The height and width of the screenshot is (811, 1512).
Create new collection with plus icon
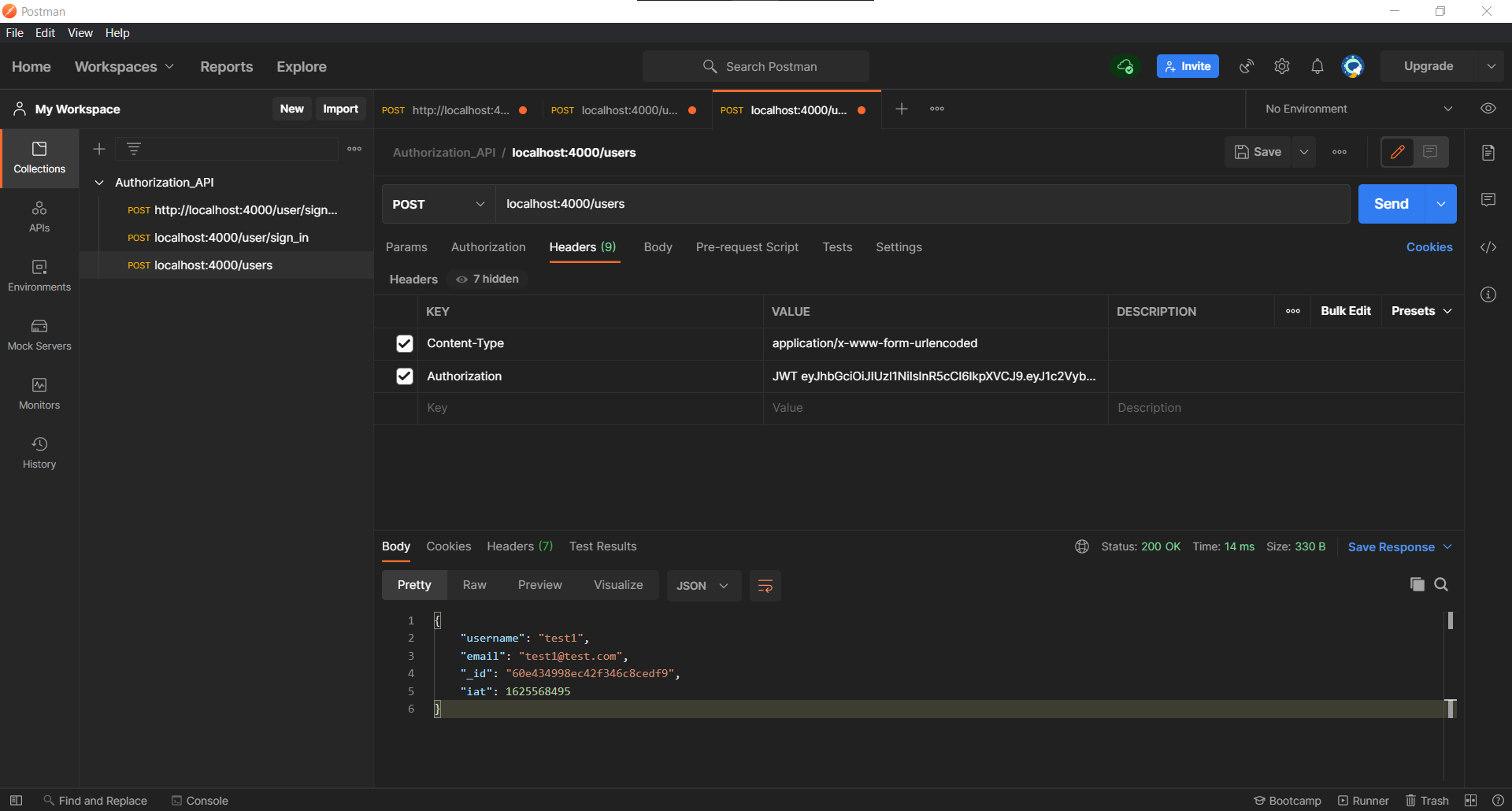[99, 149]
